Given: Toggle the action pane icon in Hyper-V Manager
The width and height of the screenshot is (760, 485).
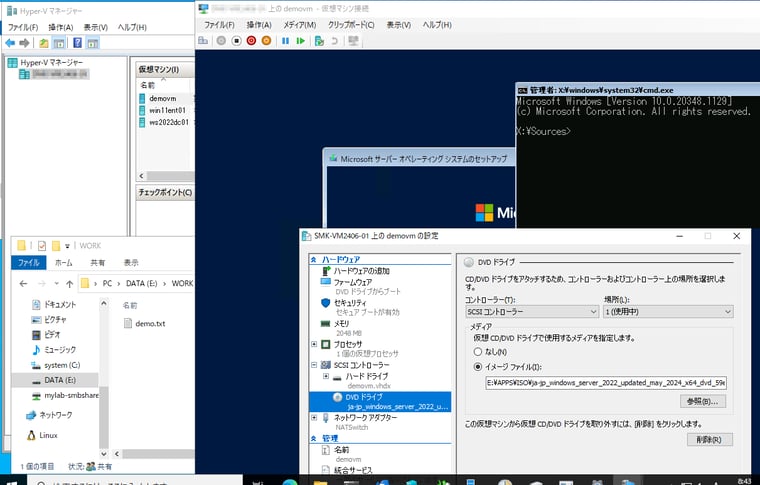Looking at the screenshot, I should pos(93,43).
